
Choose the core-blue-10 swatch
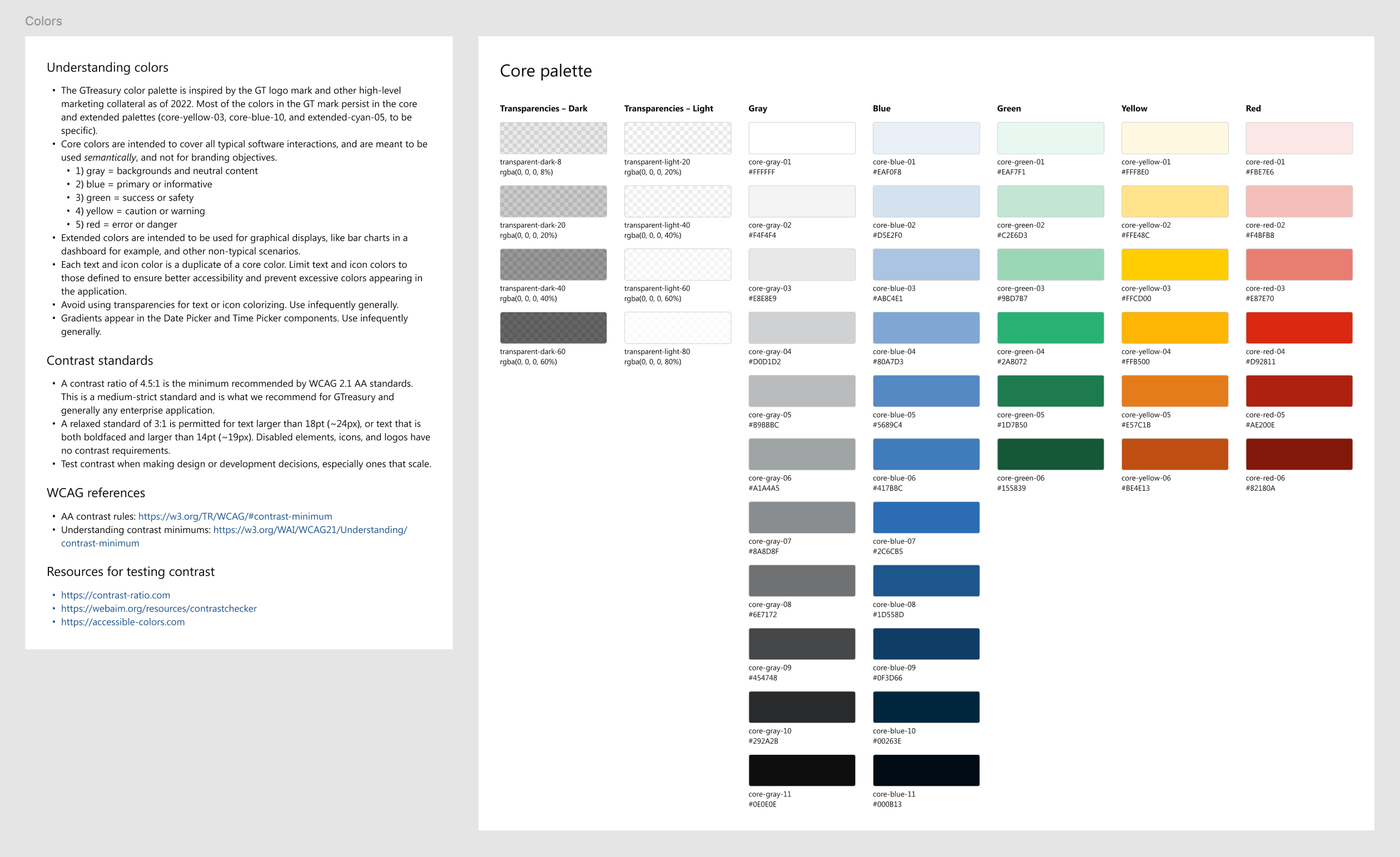coord(926,707)
